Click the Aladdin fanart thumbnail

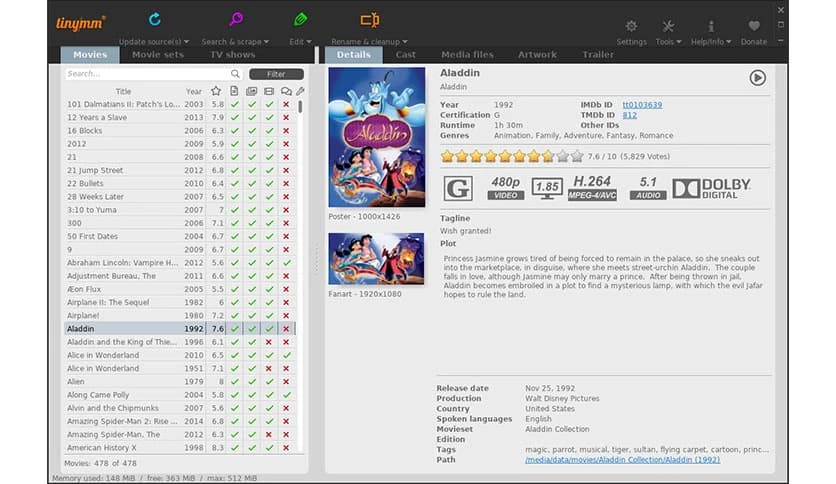tap(376, 259)
